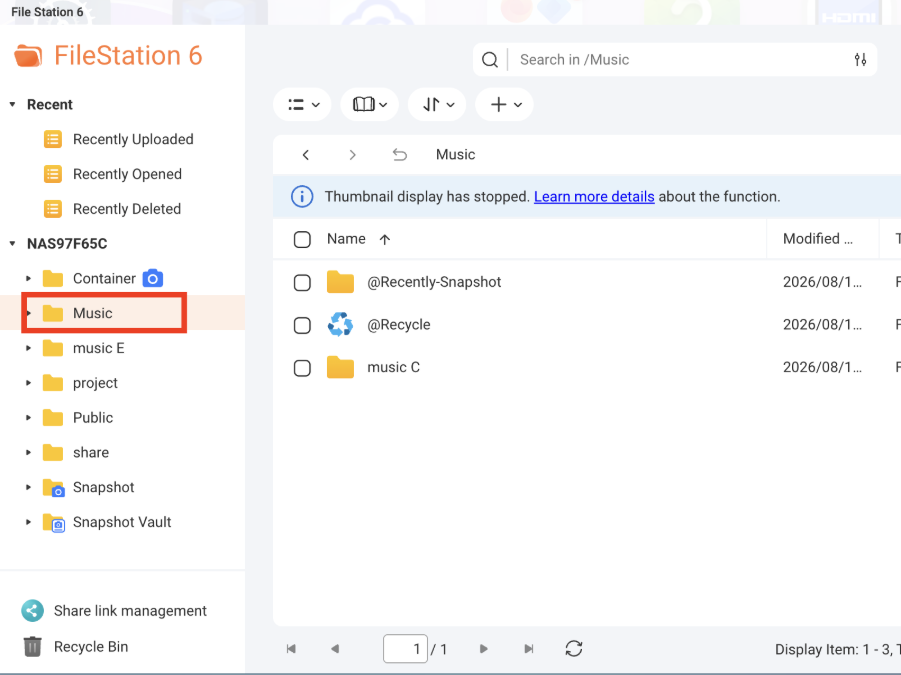
Task: Expand the Container folder
Action: point(28,279)
